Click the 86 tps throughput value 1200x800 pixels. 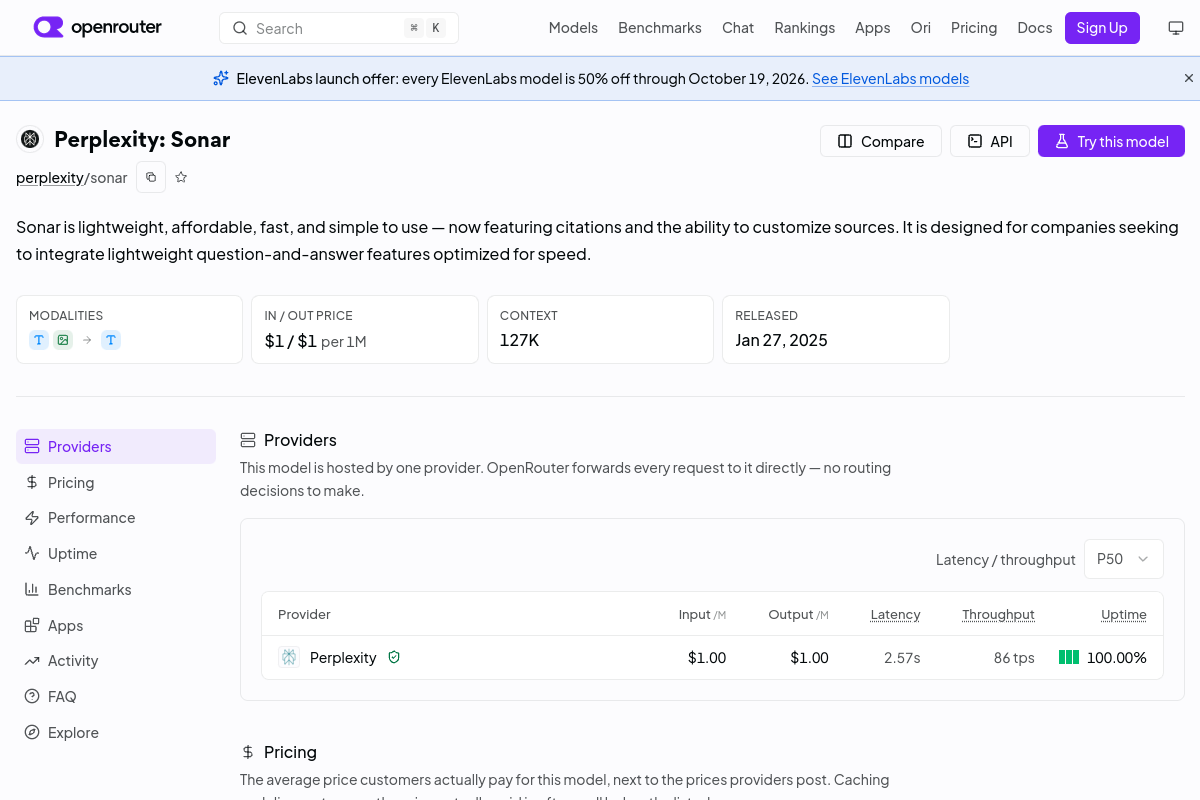[1014, 658]
